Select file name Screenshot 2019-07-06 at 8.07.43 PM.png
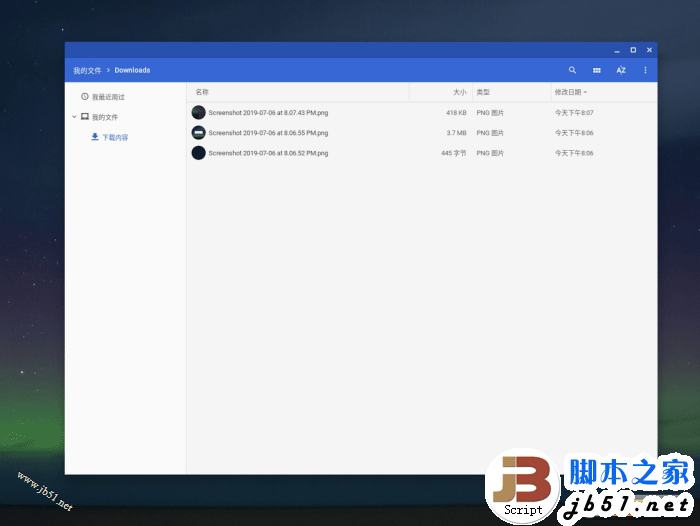700x526 pixels. coord(268,113)
